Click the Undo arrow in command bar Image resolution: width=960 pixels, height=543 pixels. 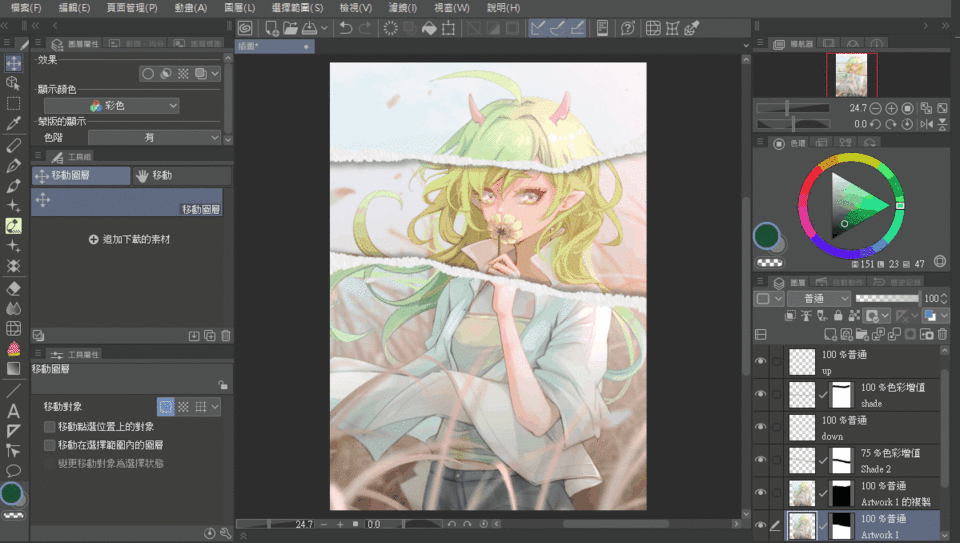(346, 28)
